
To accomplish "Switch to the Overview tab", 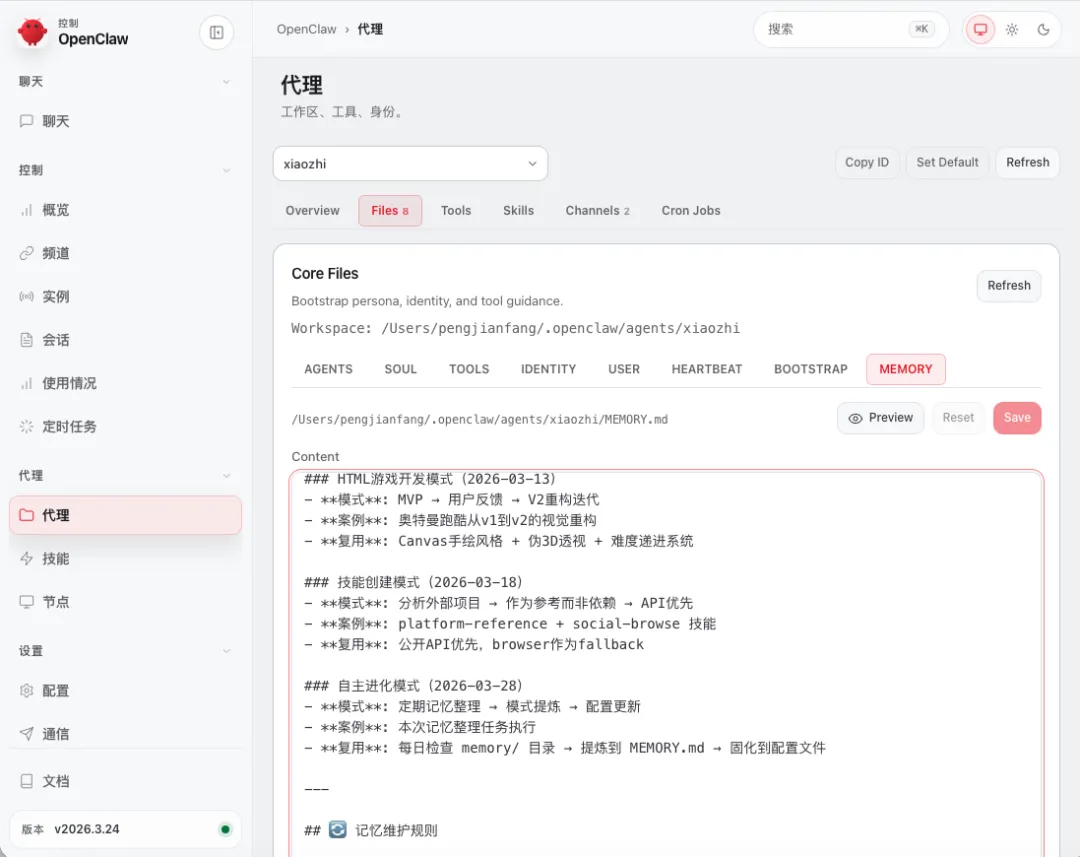I will 312,211.
